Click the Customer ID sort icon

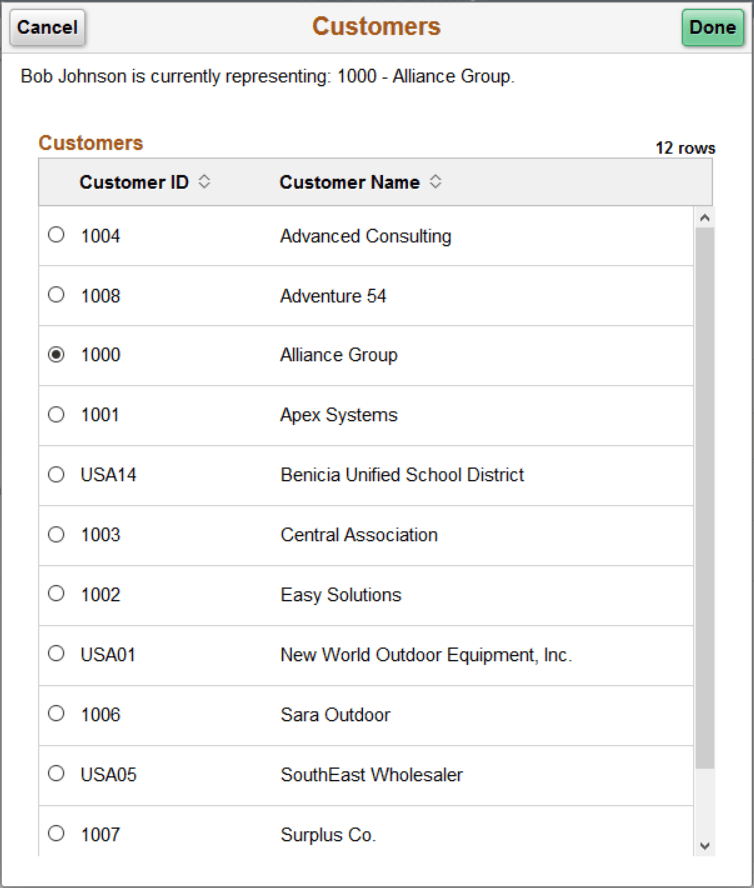click(204, 182)
